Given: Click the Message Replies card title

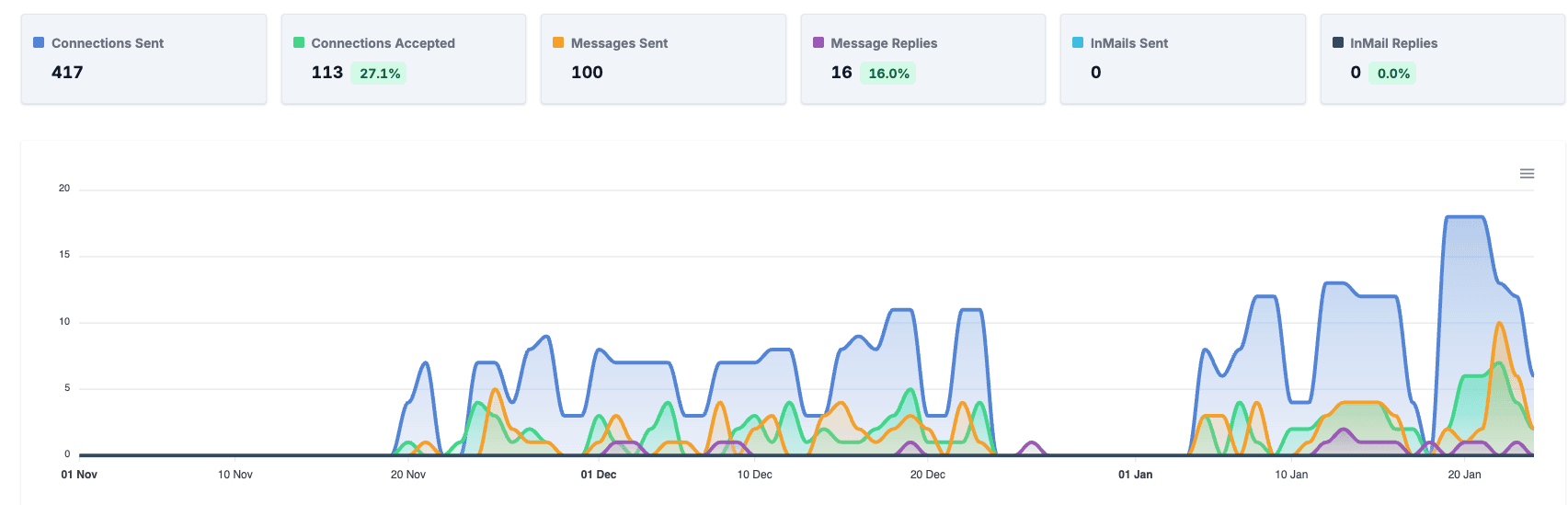Looking at the screenshot, I should 884,43.
